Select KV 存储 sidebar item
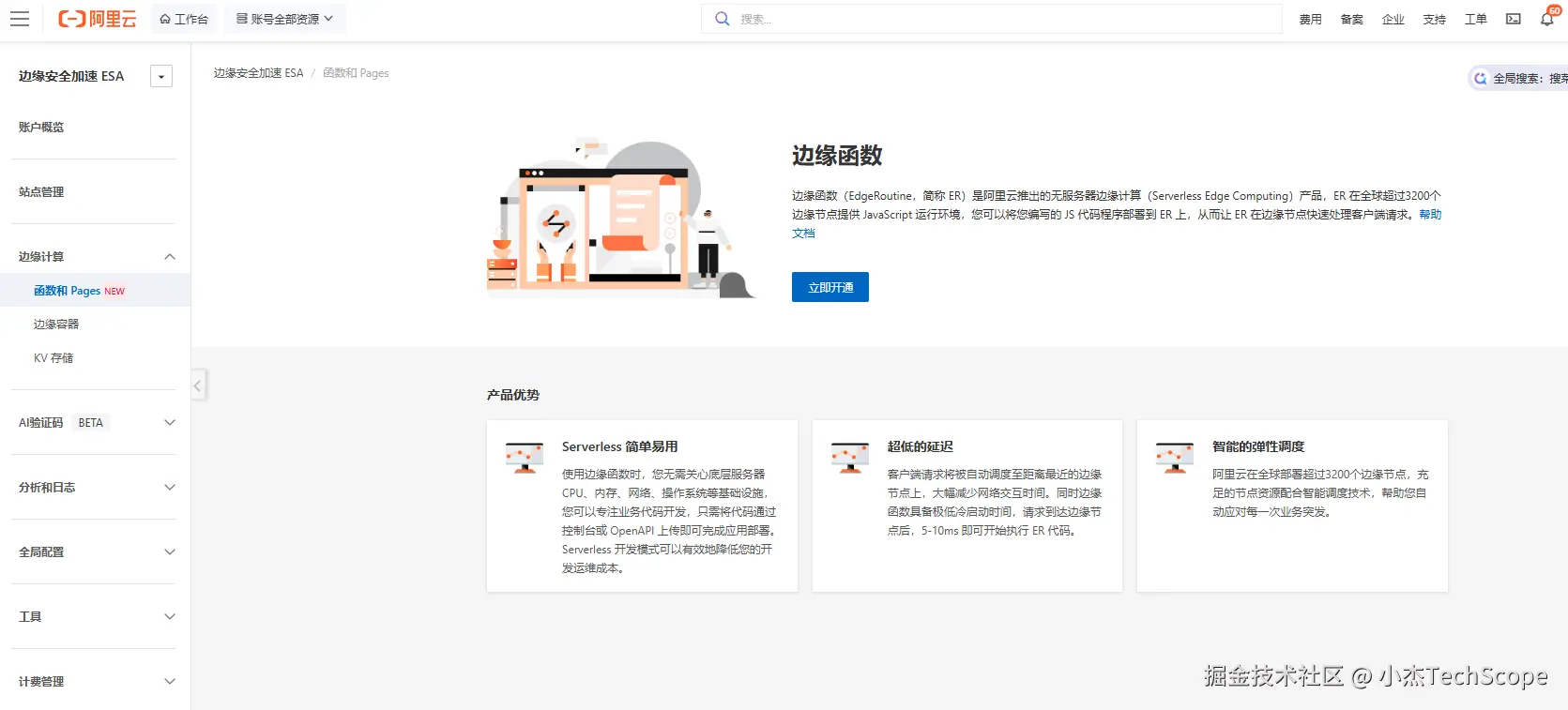 [x=53, y=358]
